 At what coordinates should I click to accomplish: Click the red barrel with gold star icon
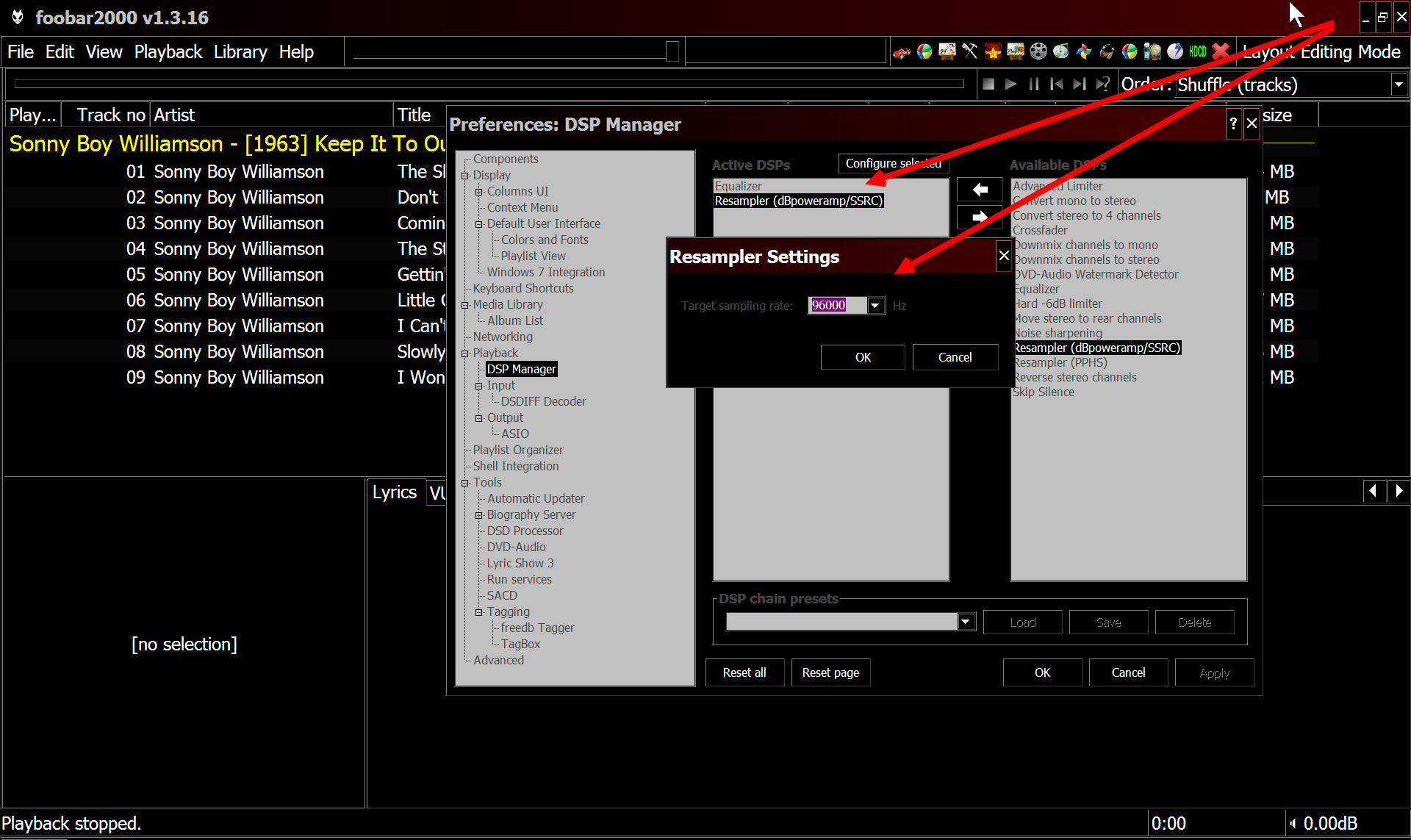[x=993, y=51]
